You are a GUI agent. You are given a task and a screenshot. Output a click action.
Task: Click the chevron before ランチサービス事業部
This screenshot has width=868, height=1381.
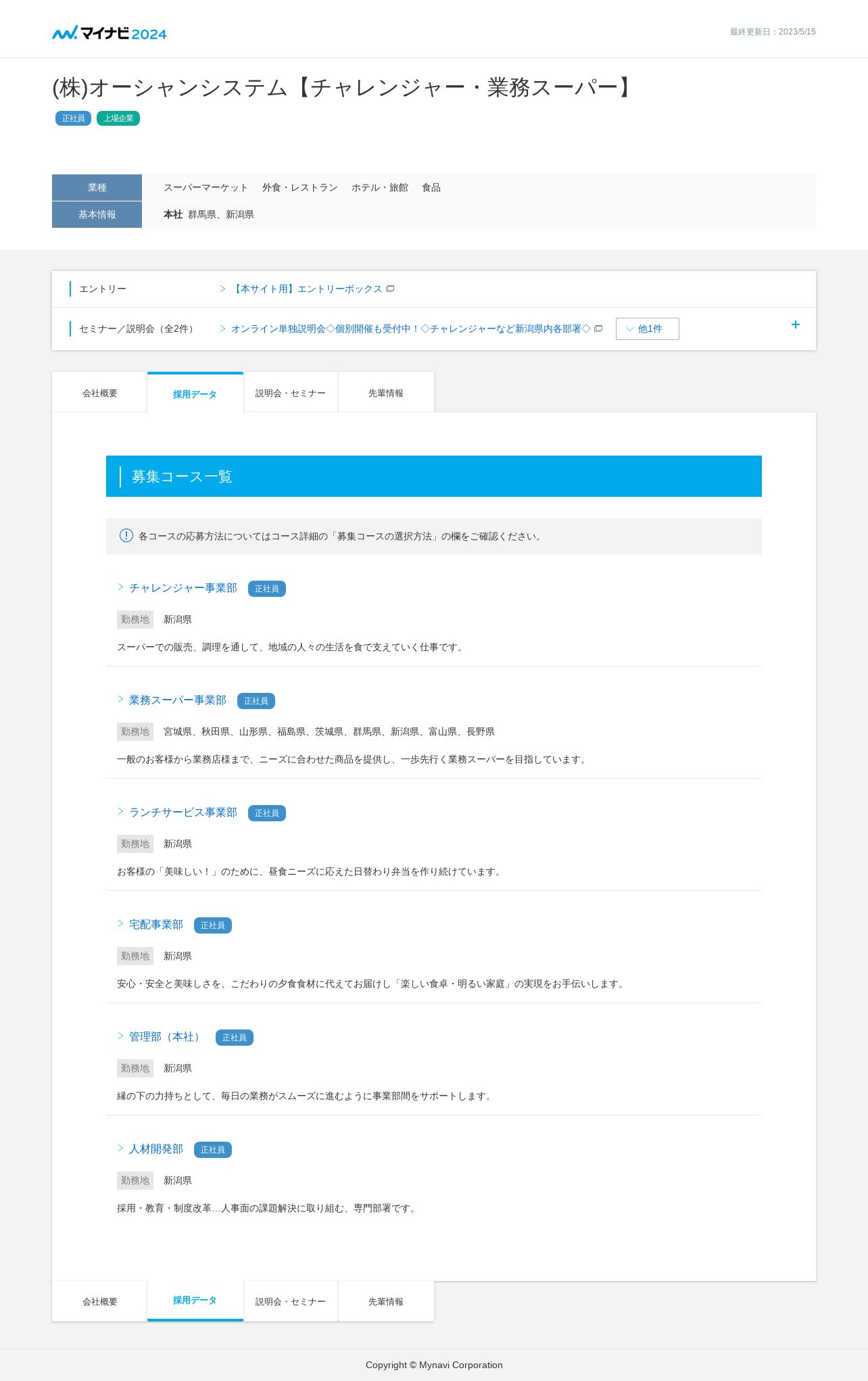coord(120,811)
